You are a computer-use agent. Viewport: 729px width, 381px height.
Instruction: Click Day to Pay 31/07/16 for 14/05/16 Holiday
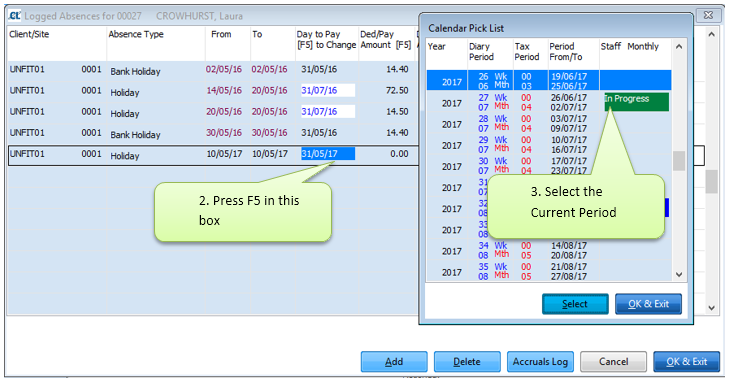point(328,90)
